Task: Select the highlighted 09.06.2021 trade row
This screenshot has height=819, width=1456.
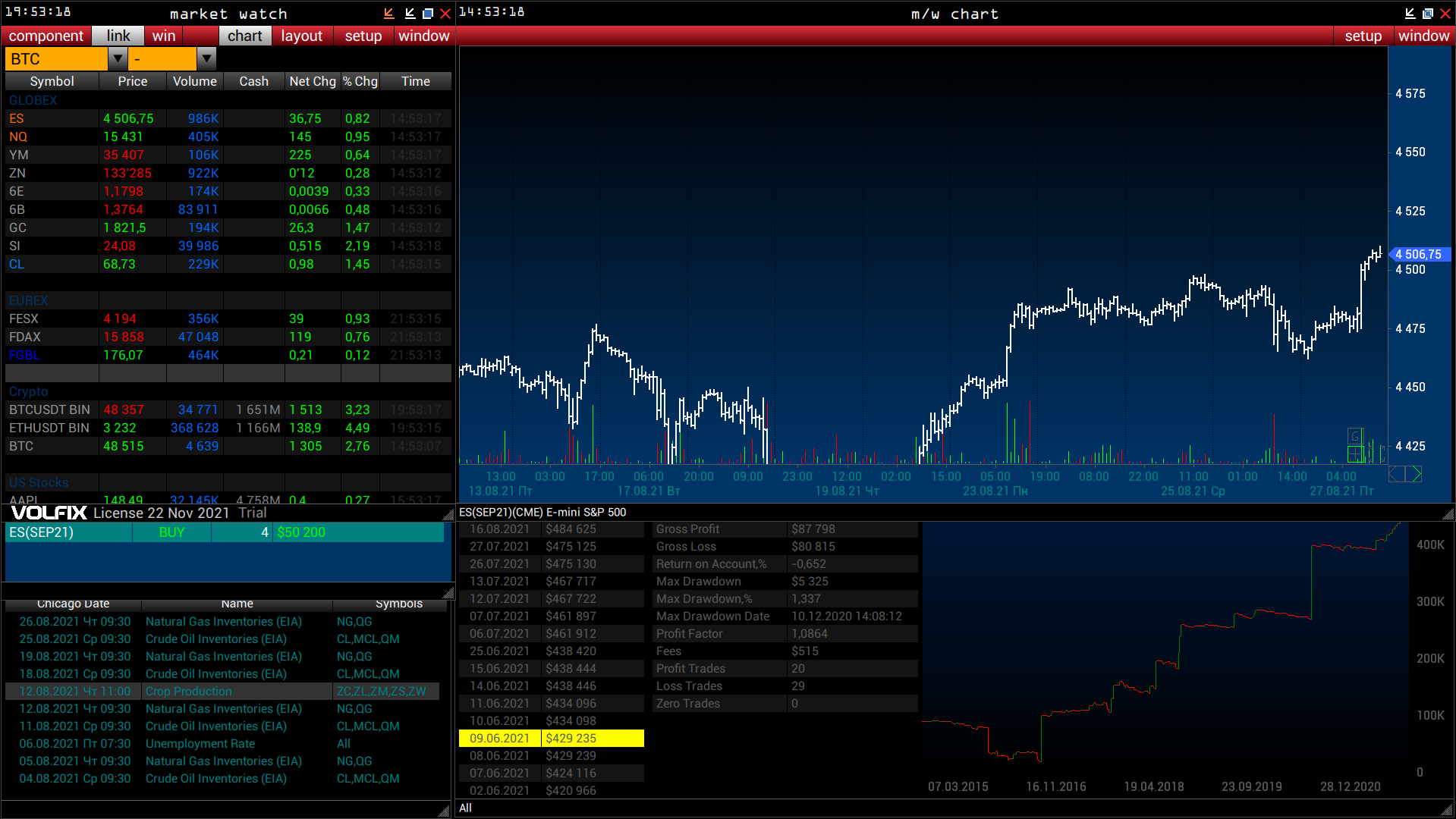Action: tap(551, 738)
